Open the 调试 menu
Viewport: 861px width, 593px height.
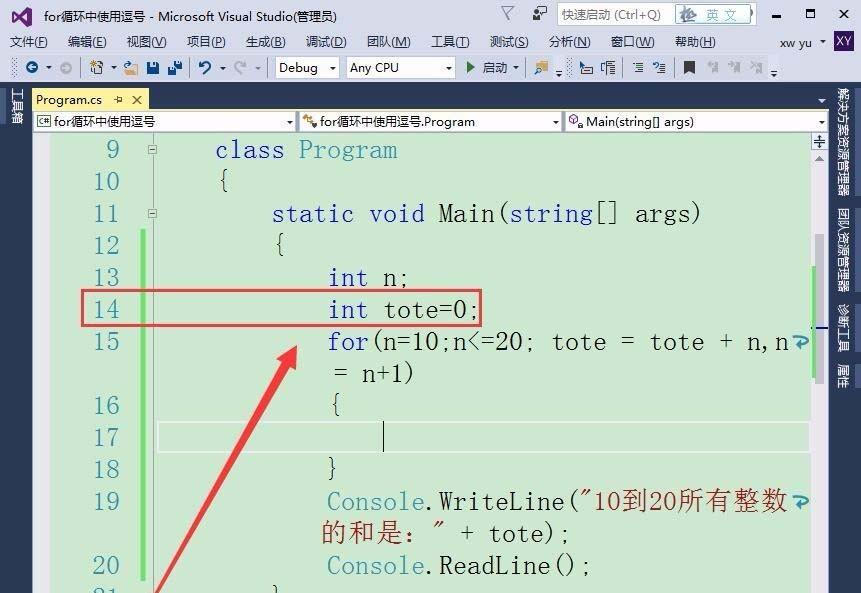(325, 42)
